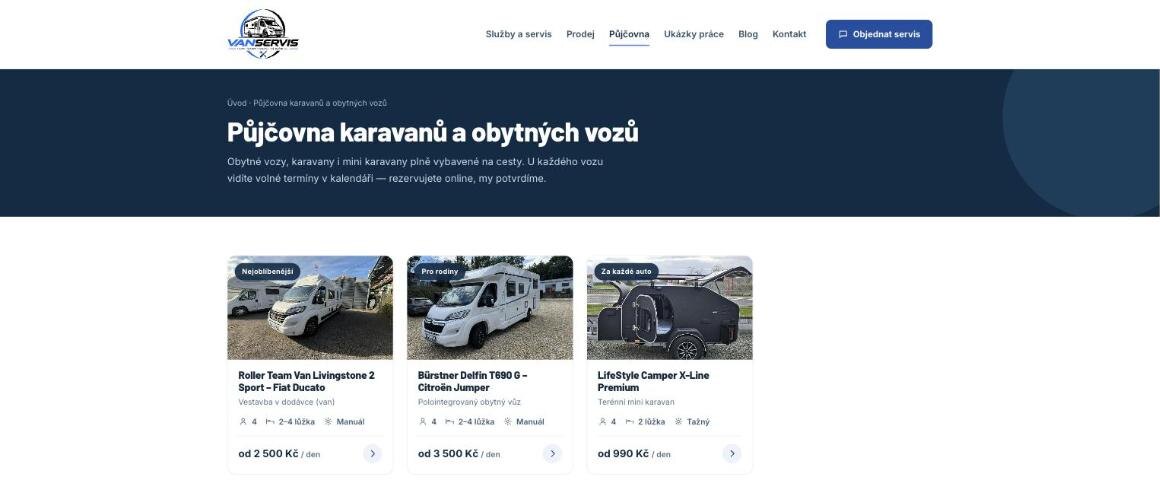This screenshot has width=1160, height=500.
Task: Click the page heading Půjčovna karavanů a obytných vozů
Action: tap(433, 132)
